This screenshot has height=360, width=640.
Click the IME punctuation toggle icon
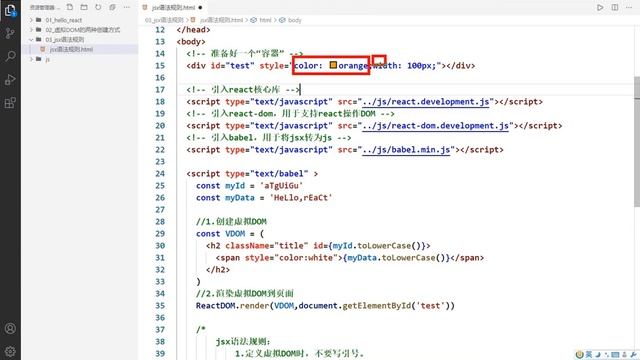coord(606,354)
